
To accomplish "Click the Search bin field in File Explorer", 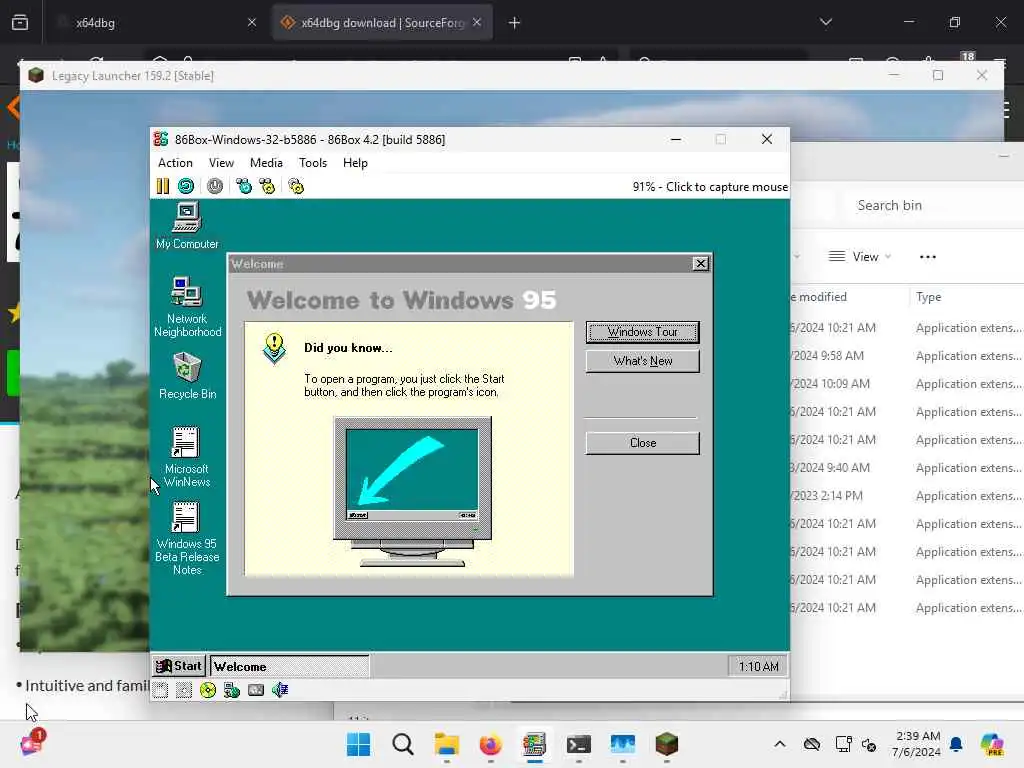I will click(x=934, y=205).
